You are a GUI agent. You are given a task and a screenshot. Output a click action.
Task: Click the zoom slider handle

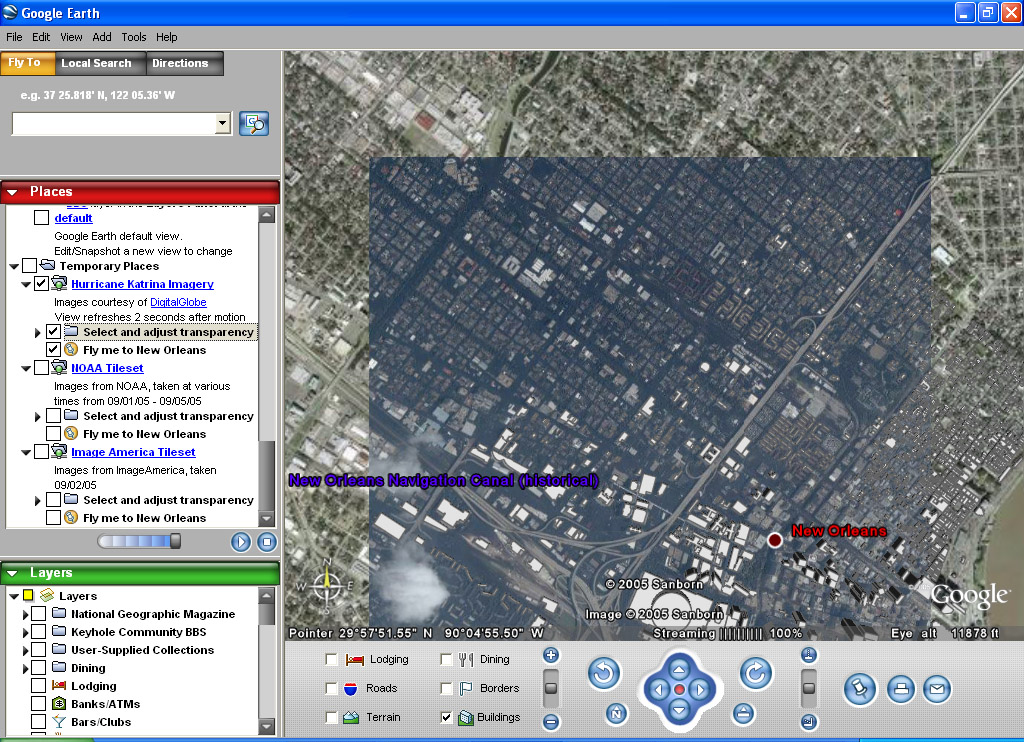tap(551, 688)
